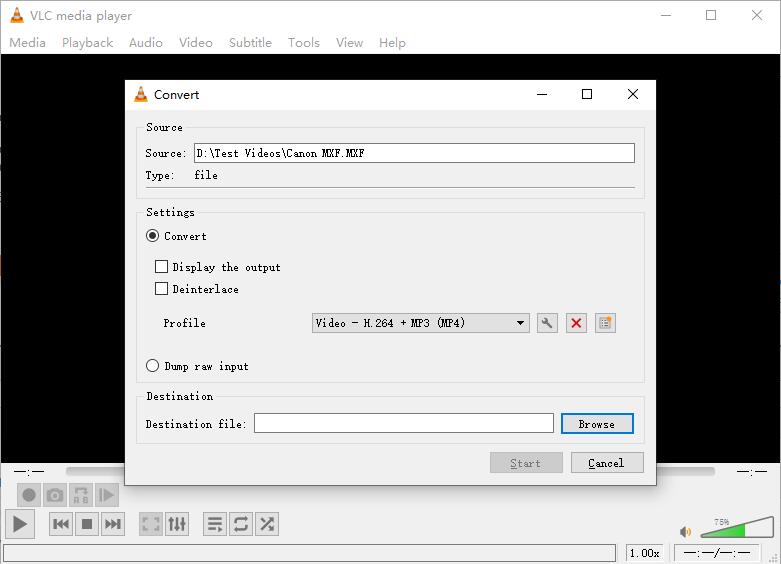Toggle the playlist view icon

click(215, 524)
